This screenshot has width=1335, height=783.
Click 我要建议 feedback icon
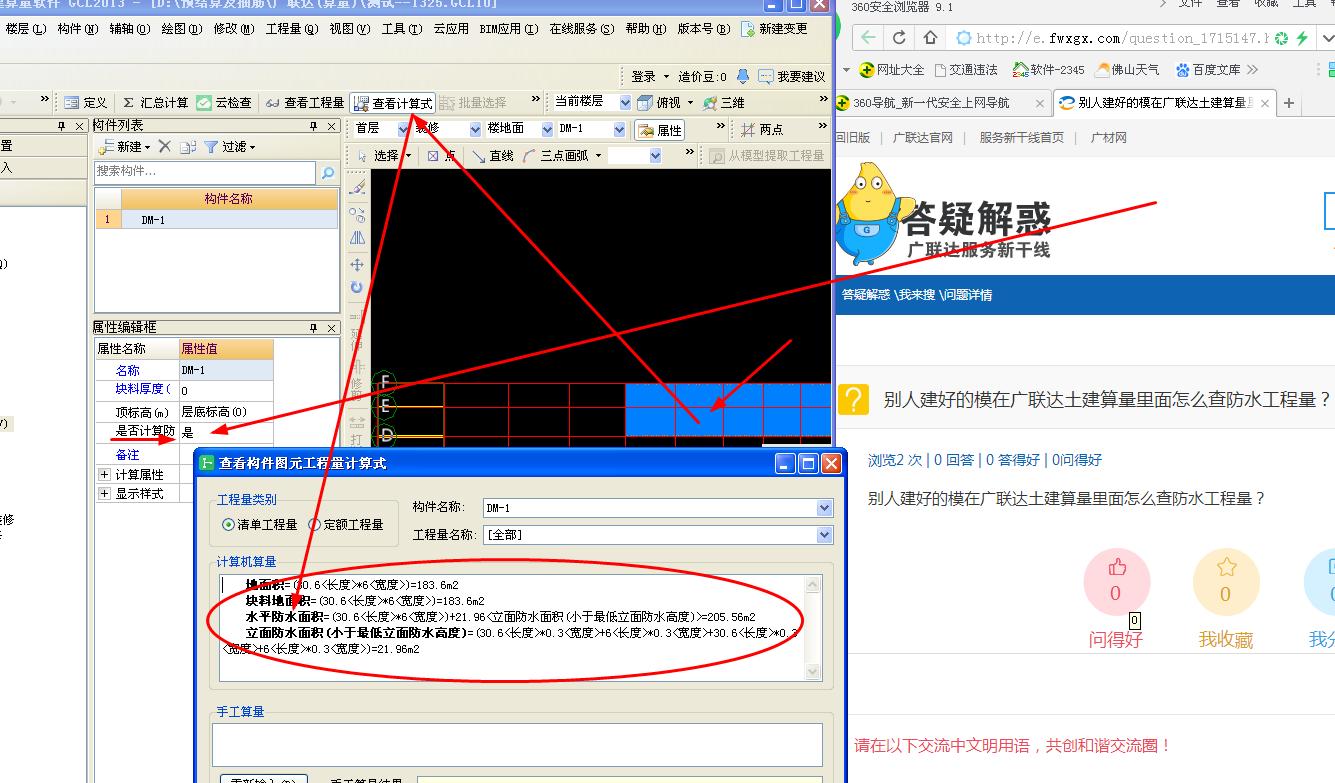[x=791, y=77]
